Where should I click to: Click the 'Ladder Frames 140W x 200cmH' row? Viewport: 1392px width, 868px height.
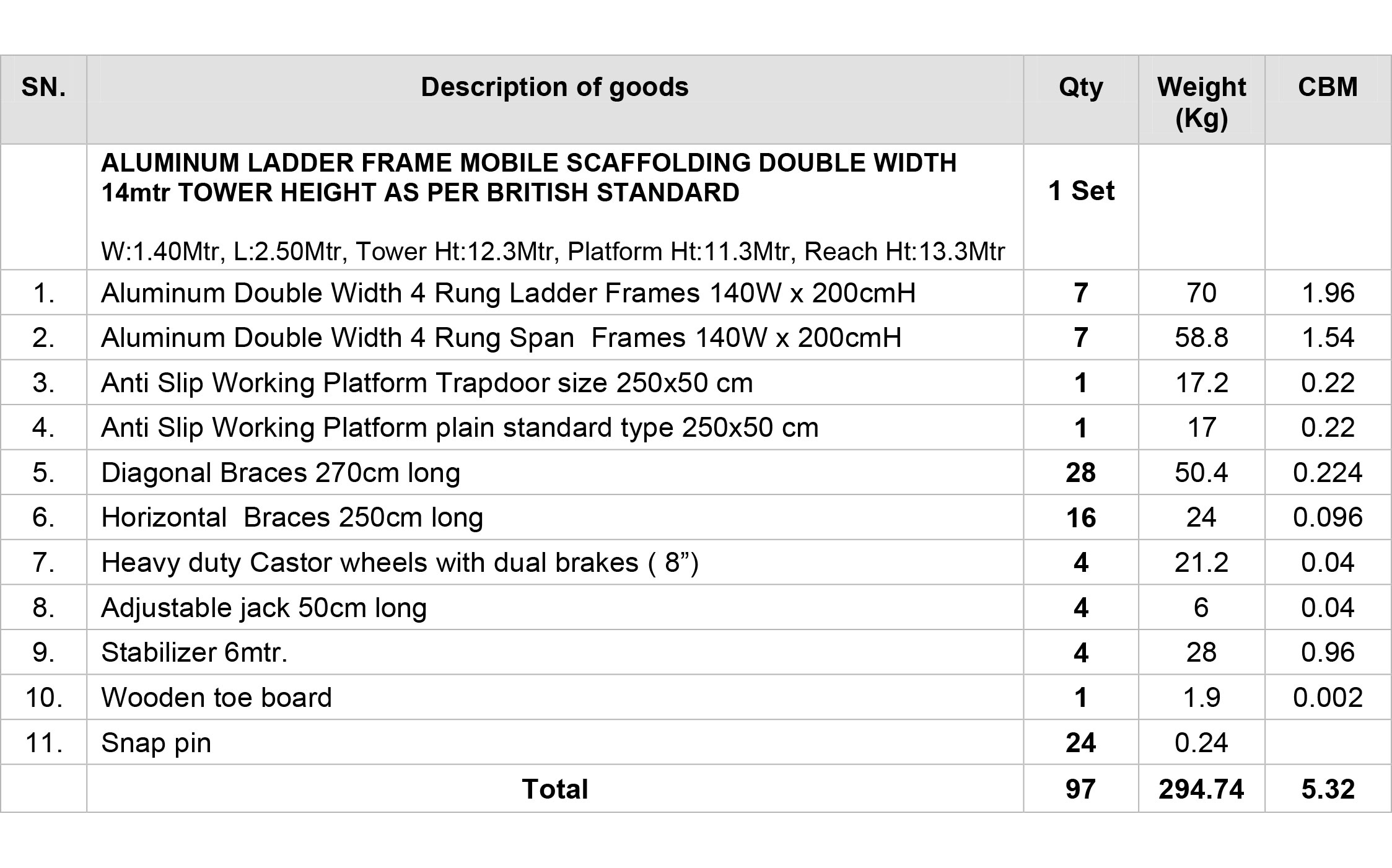coord(696,292)
